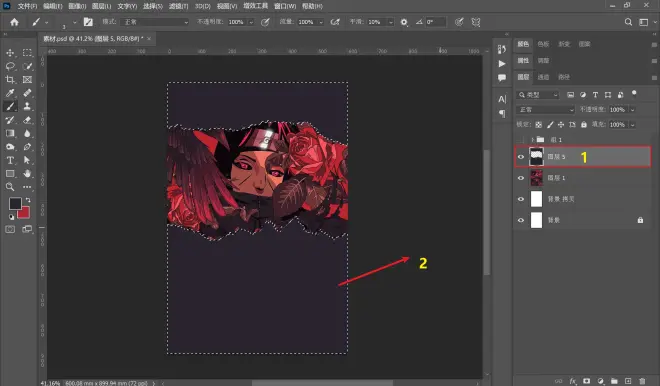Select the History Brush tool
The image size is (660, 386).
[x=10, y=120]
